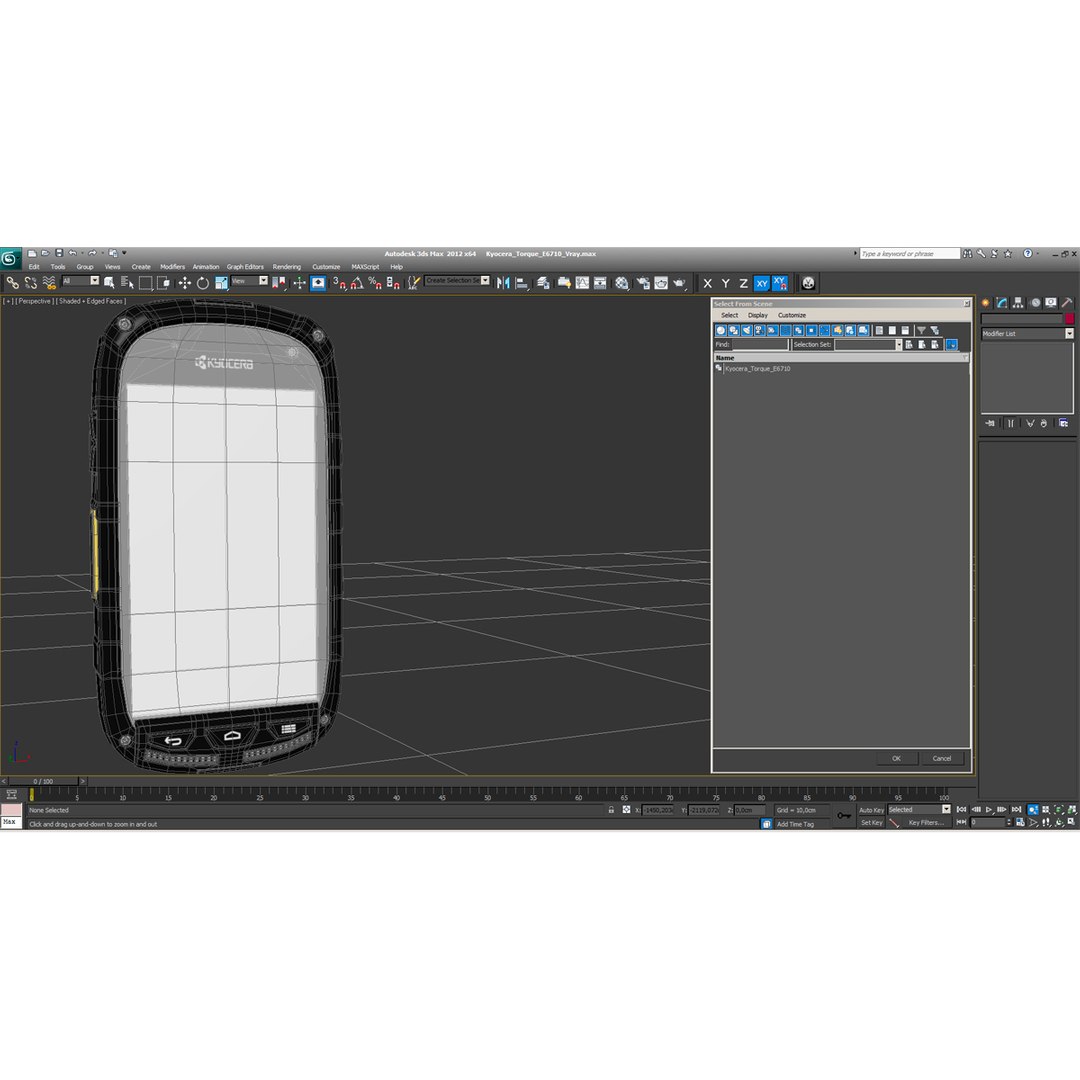The width and height of the screenshot is (1080, 1080).
Task: Activate the Select and Rotate tool
Action: click(x=202, y=283)
